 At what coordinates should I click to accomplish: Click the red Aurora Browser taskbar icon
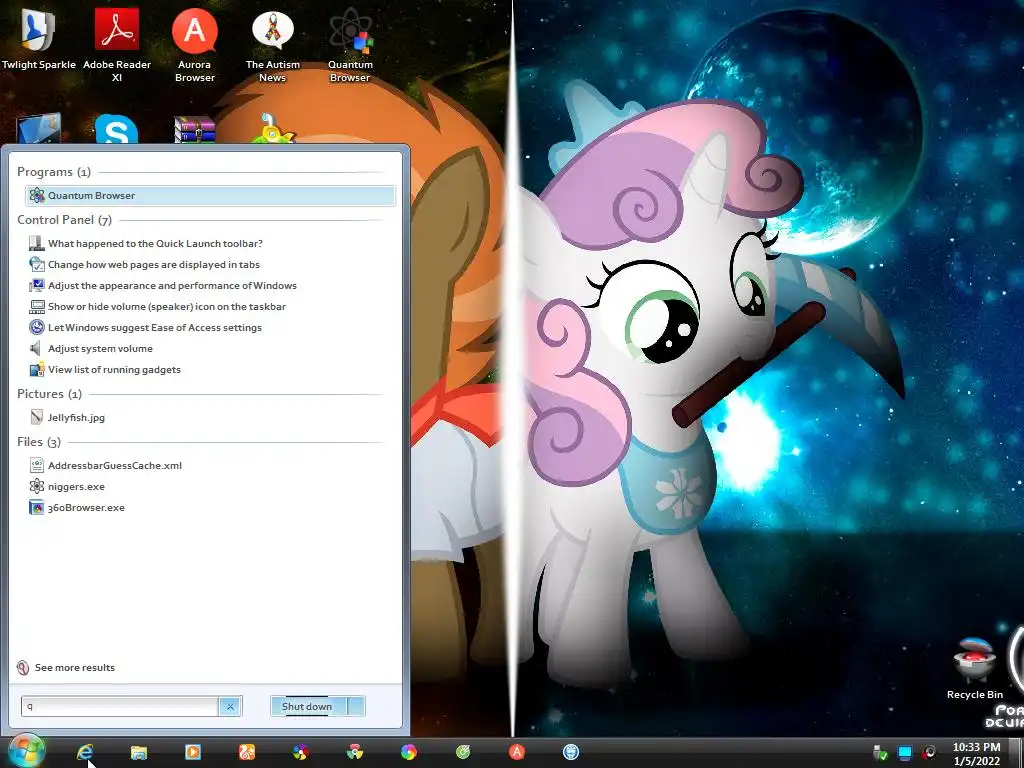pos(517,752)
